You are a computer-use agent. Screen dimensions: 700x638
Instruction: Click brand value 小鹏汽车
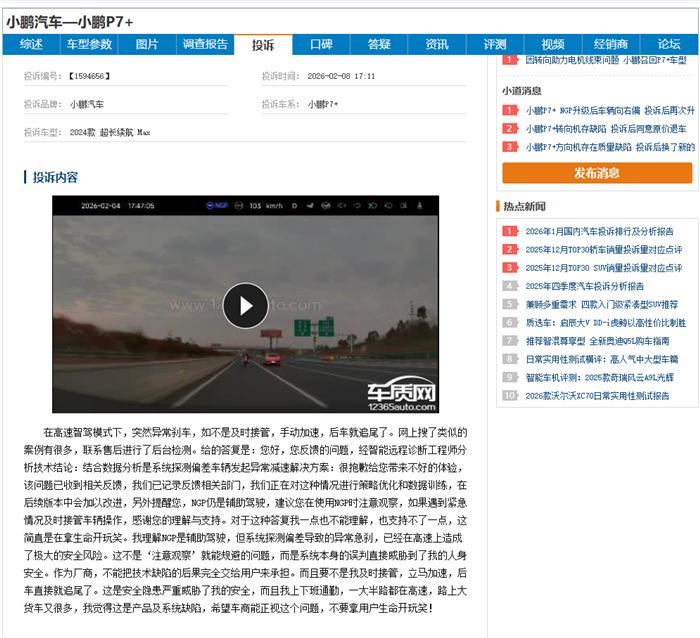87,104
